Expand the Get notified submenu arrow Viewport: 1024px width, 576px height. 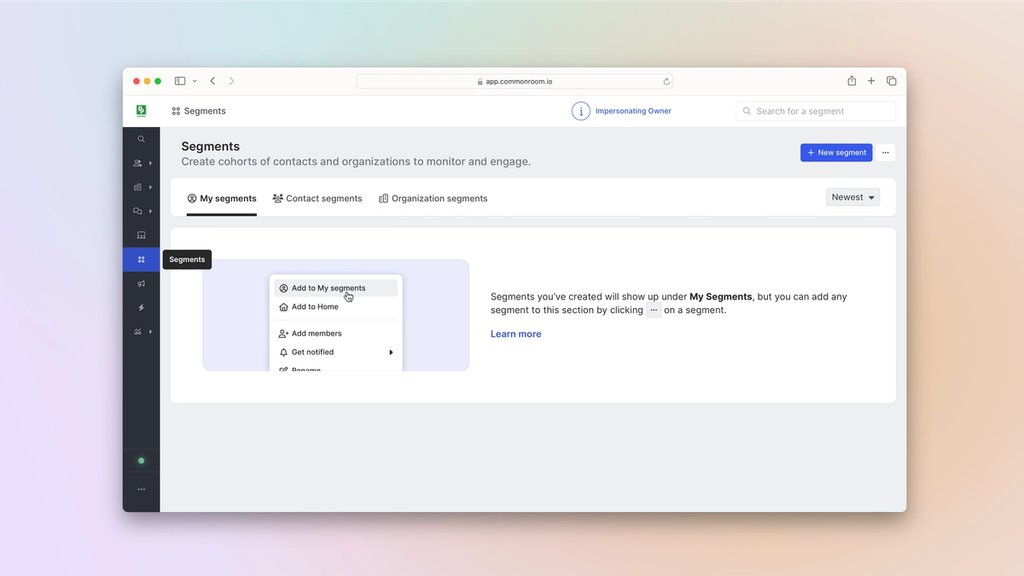tap(391, 353)
